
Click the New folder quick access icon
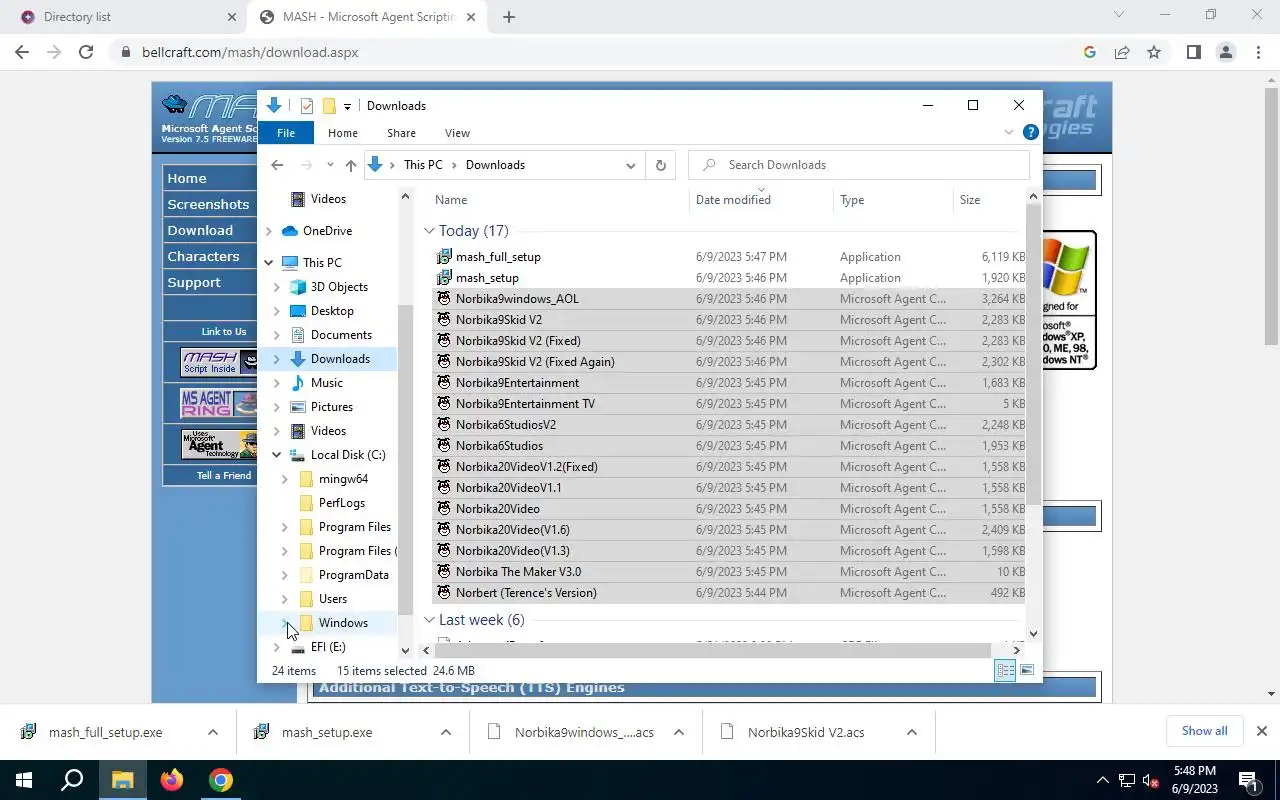pyautogui.click(x=328, y=106)
